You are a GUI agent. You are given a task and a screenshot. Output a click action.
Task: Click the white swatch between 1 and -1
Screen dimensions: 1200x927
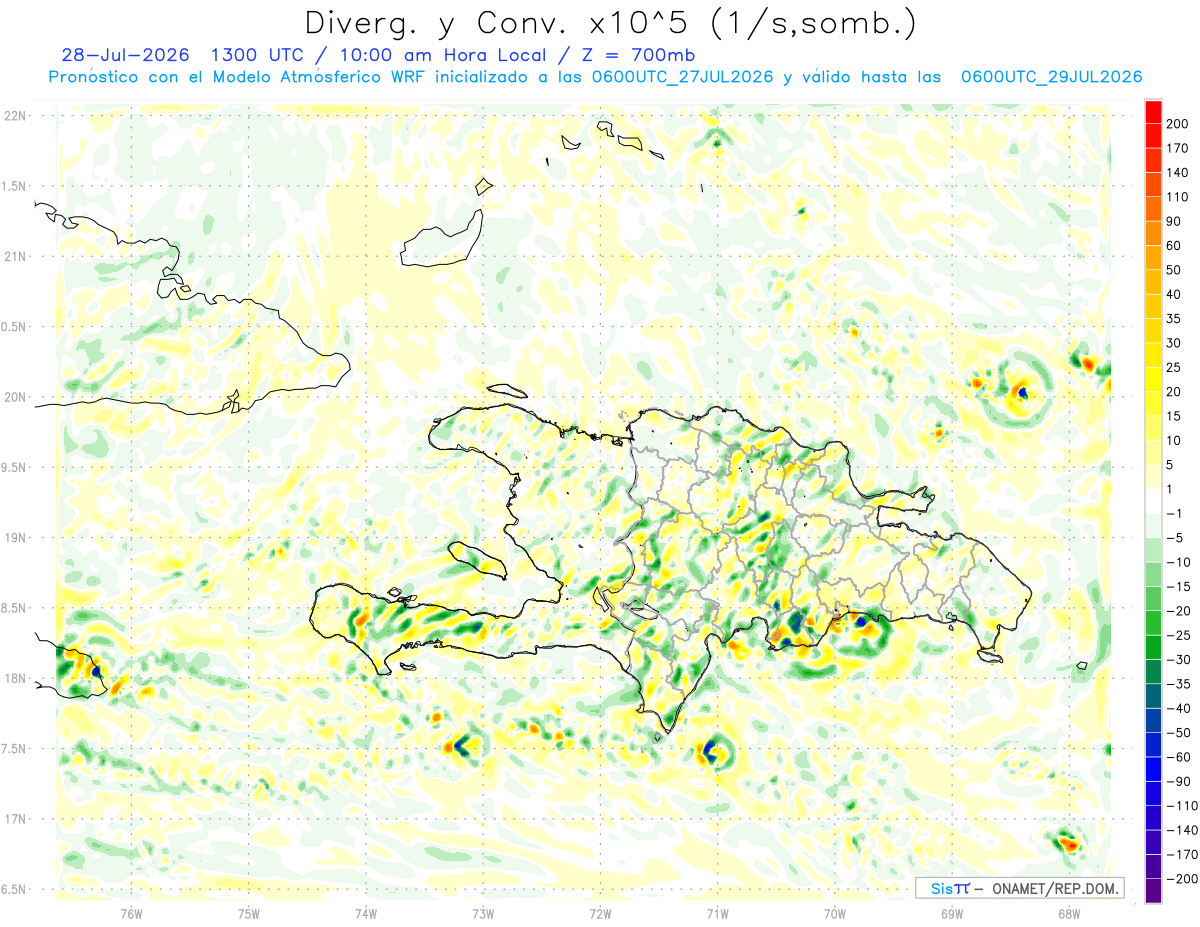[x=1153, y=501]
